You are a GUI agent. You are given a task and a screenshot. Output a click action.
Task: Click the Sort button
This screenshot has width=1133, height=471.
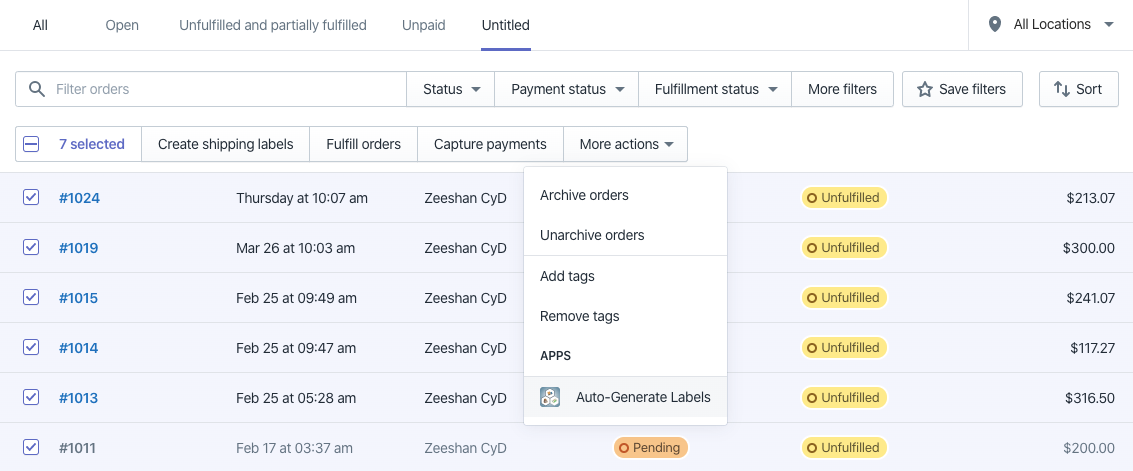[1078, 89]
